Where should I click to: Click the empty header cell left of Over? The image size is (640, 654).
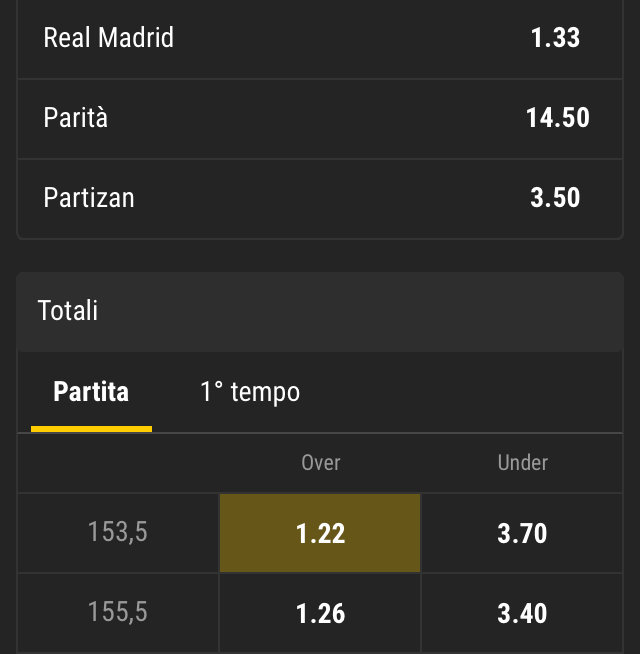tap(118, 462)
